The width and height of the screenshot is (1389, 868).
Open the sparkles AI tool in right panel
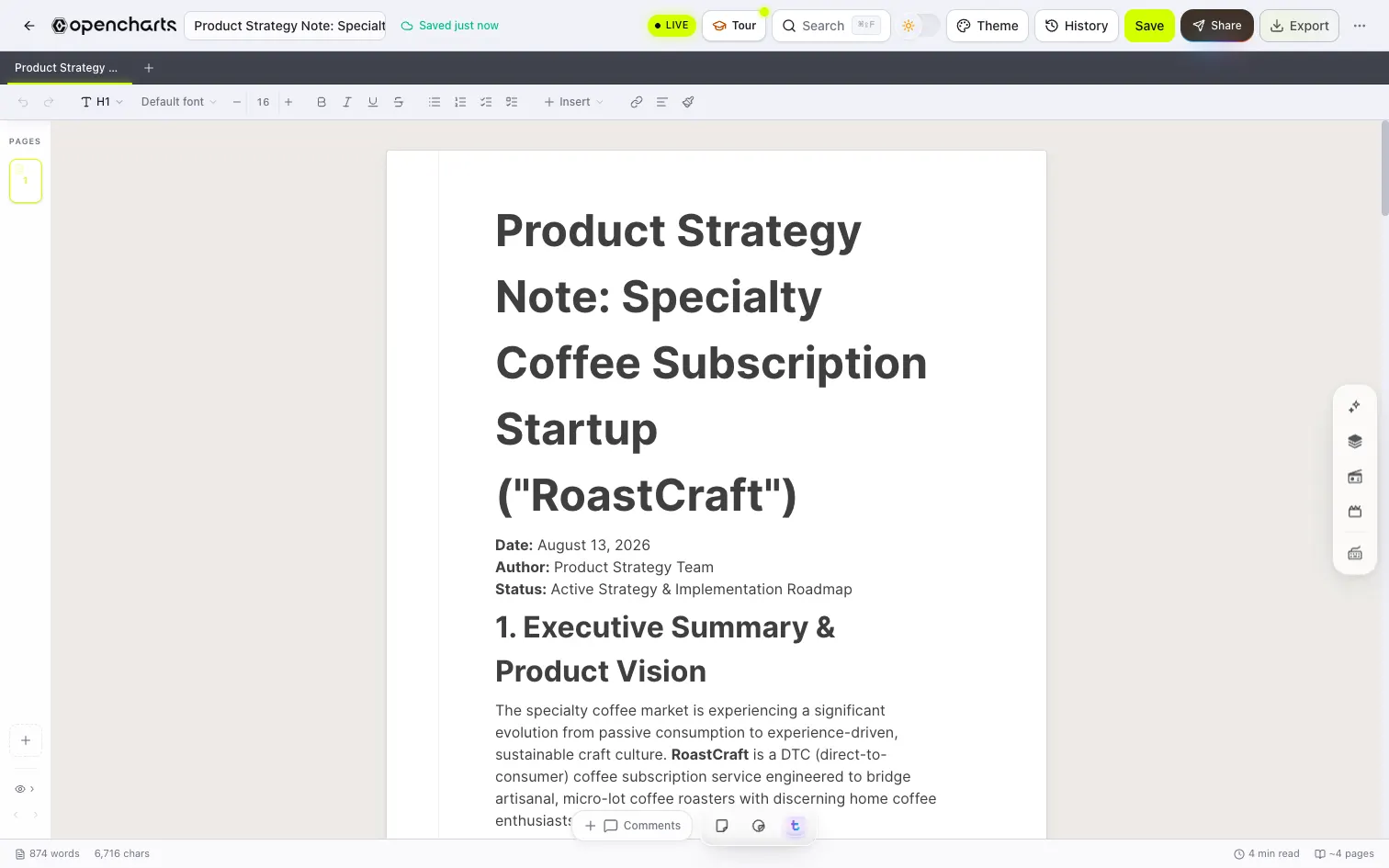pos(1354,407)
